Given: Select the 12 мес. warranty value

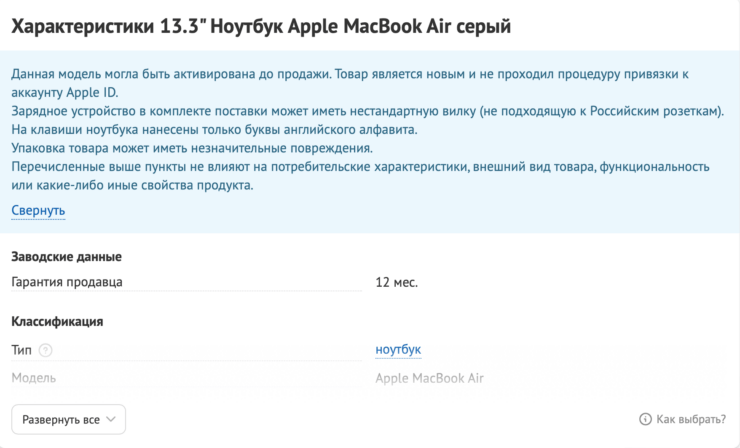Looking at the screenshot, I should 396,282.
